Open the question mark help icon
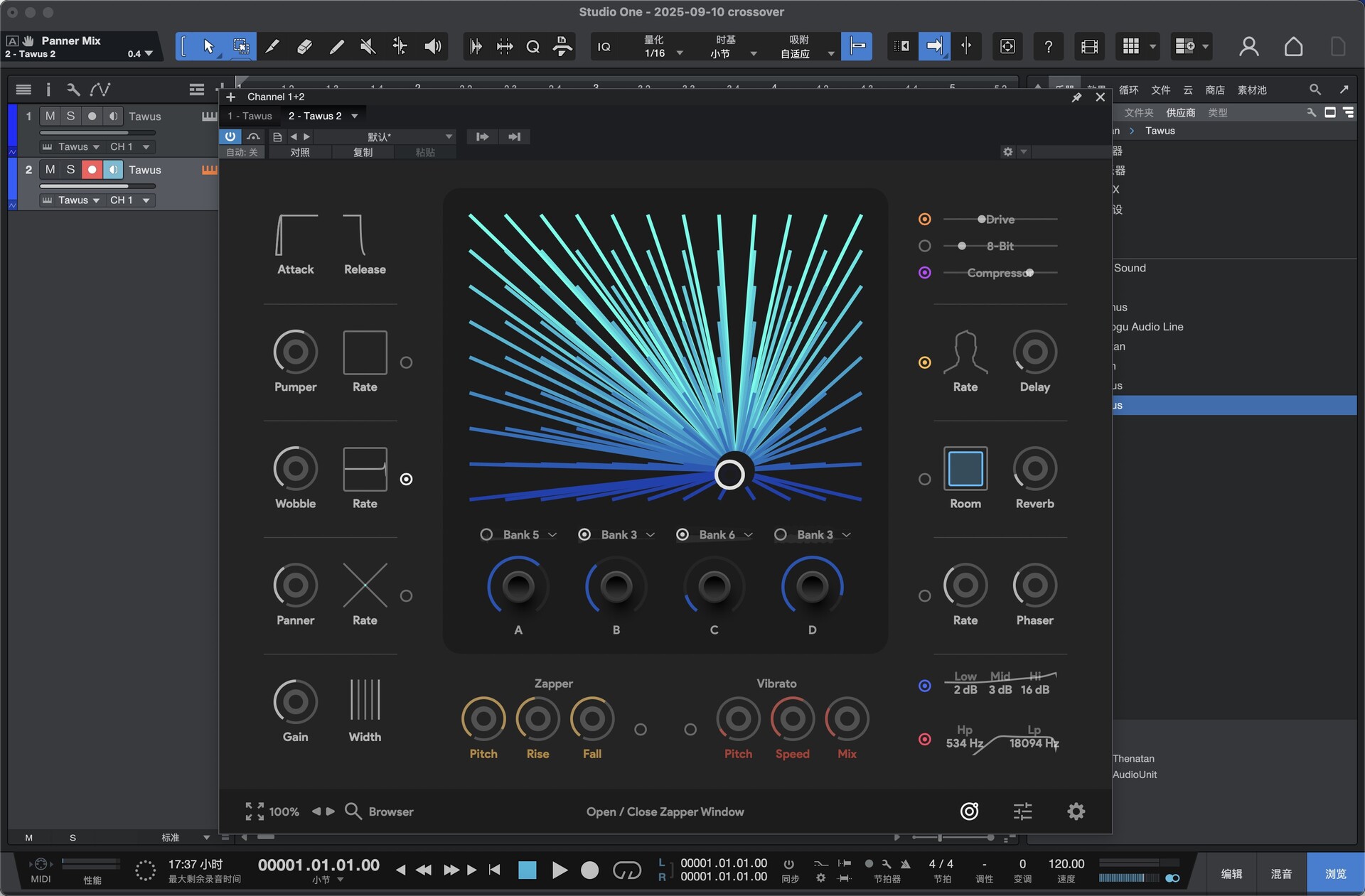This screenshot has height=896, width=1365. (x=1048, y=46)
